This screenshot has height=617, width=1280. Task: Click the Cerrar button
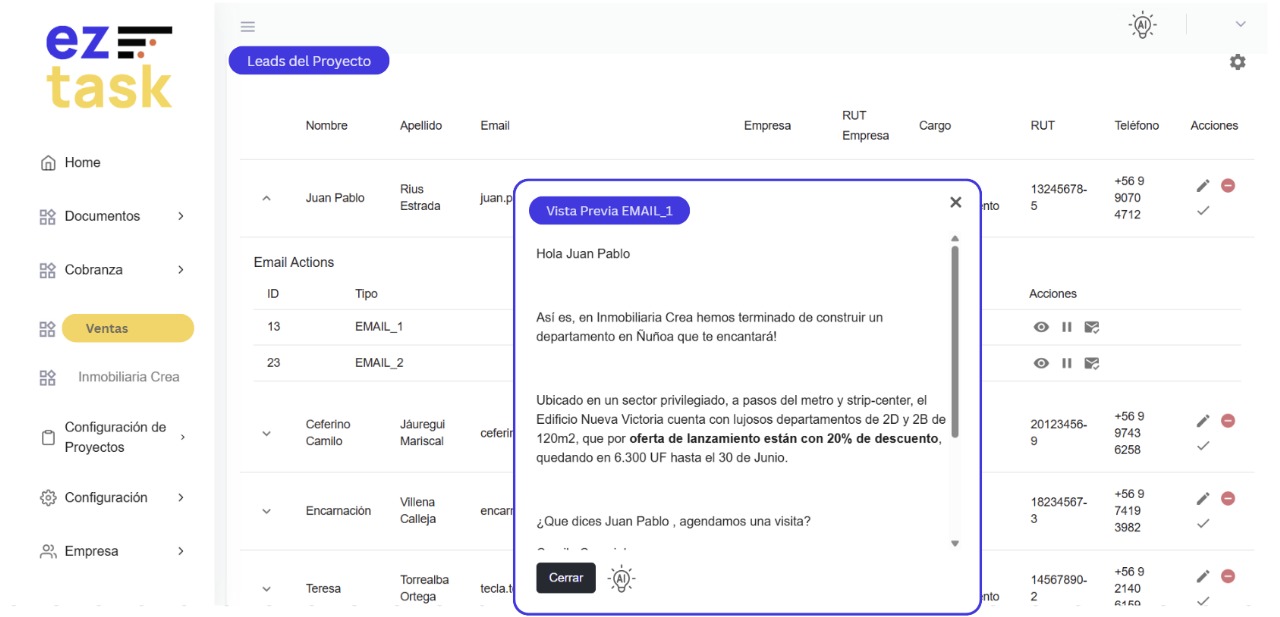coord(566,578)
